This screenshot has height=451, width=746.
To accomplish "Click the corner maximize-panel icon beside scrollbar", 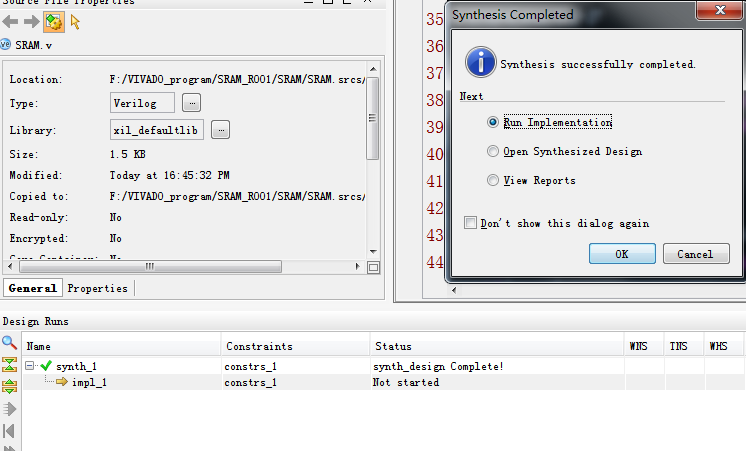I will coord(373,267).
